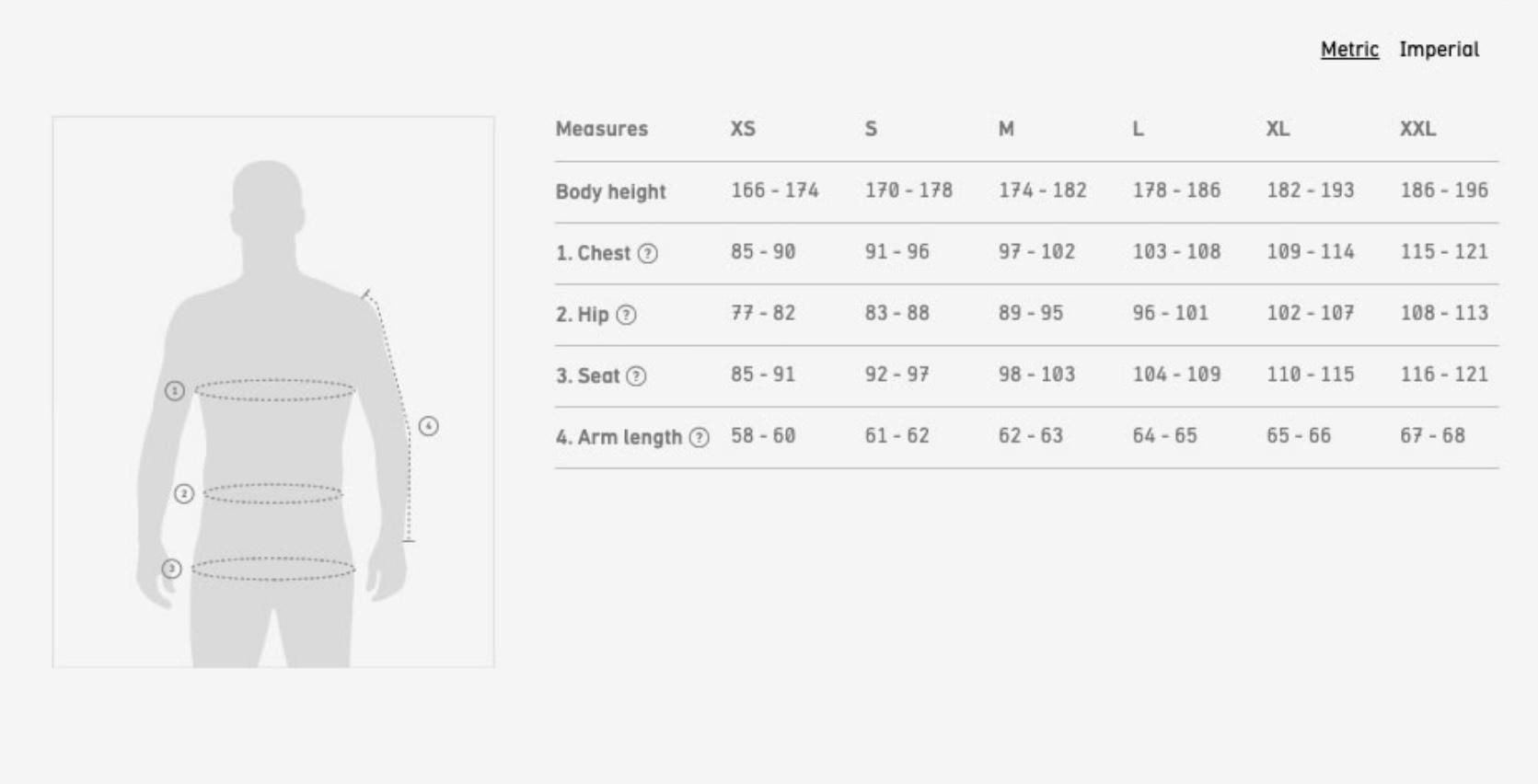Click the XL size column header
Viewport: 1538px width, 784px height.
click(1278, 129)
